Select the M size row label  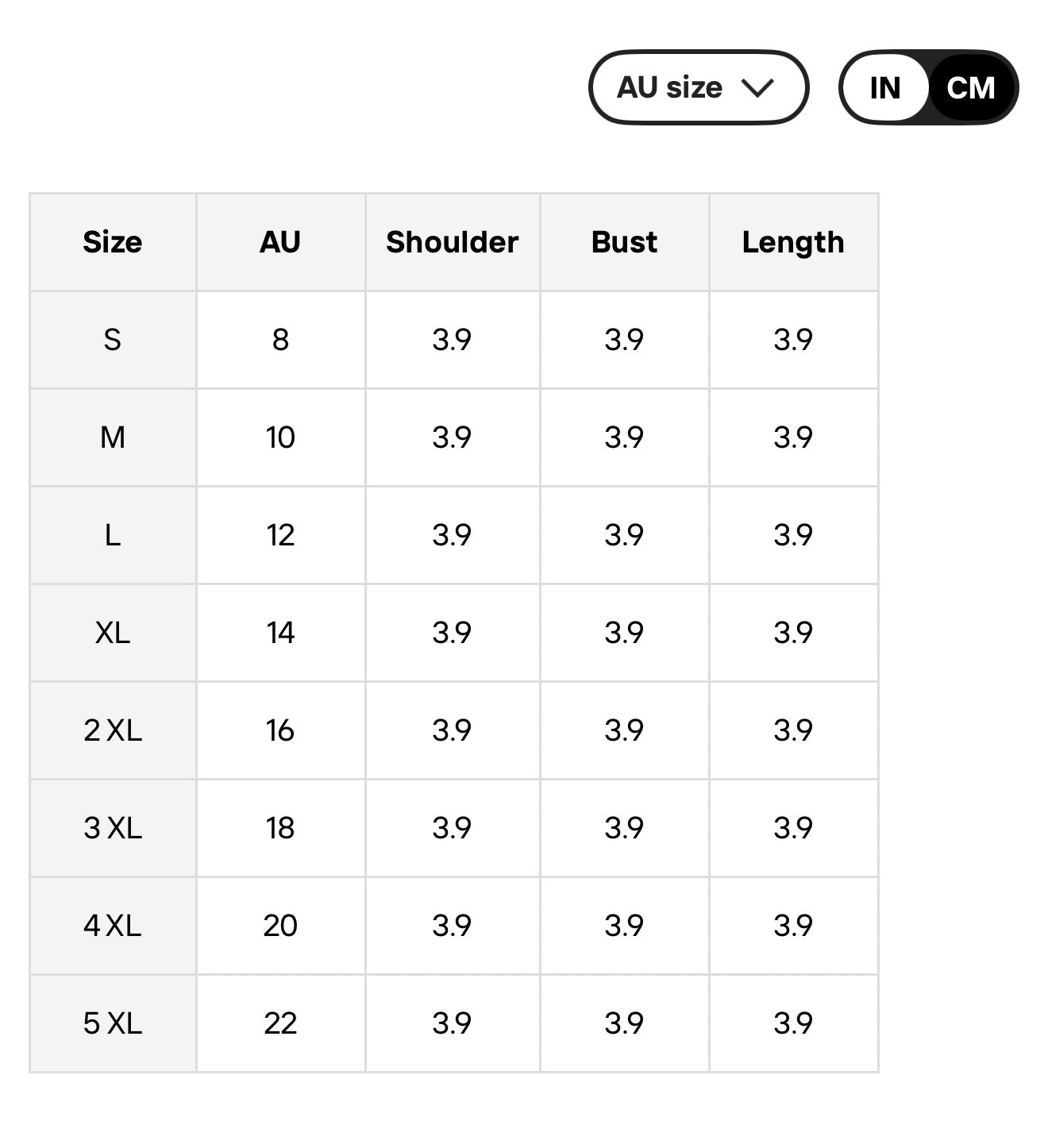pyautogui.click(x=113, y=437)
